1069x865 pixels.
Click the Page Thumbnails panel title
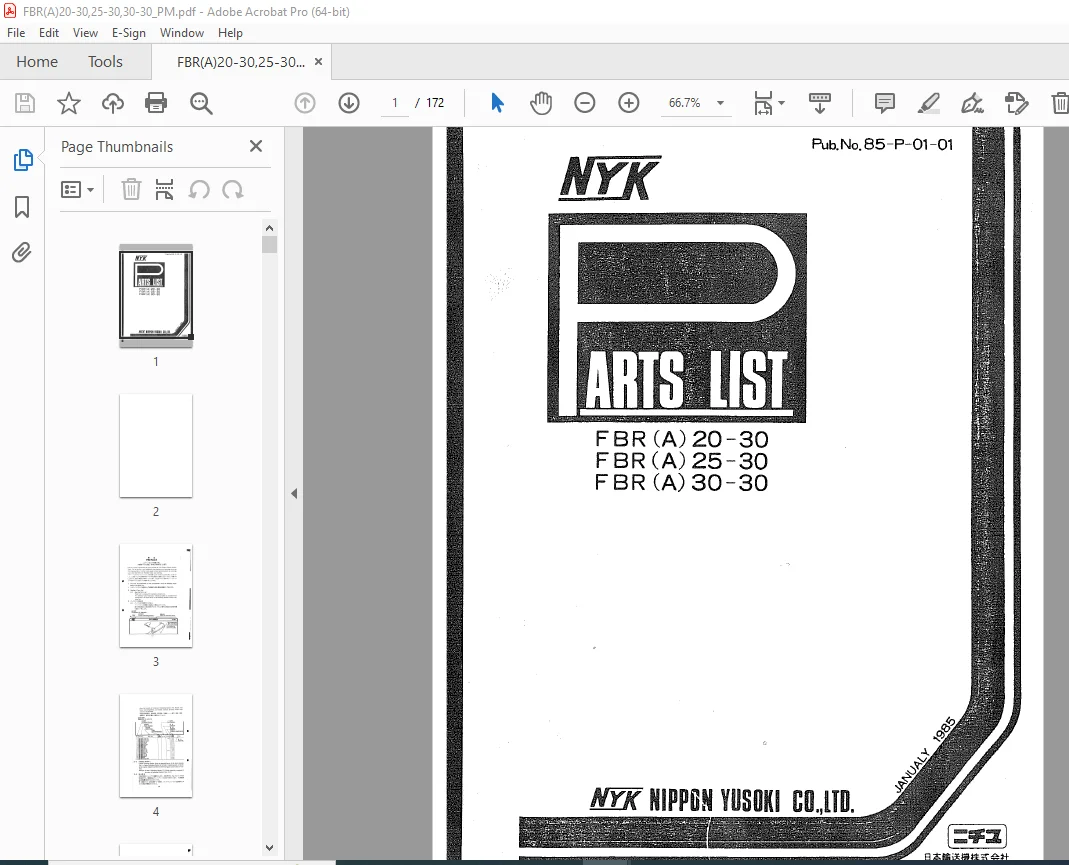117,147
